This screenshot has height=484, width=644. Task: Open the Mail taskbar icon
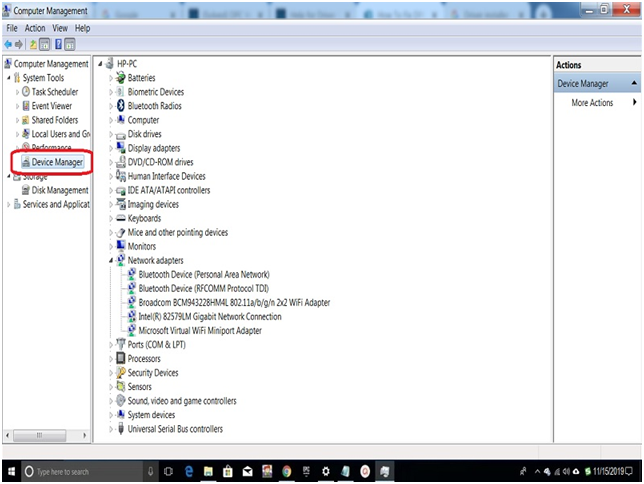(247, 471)
